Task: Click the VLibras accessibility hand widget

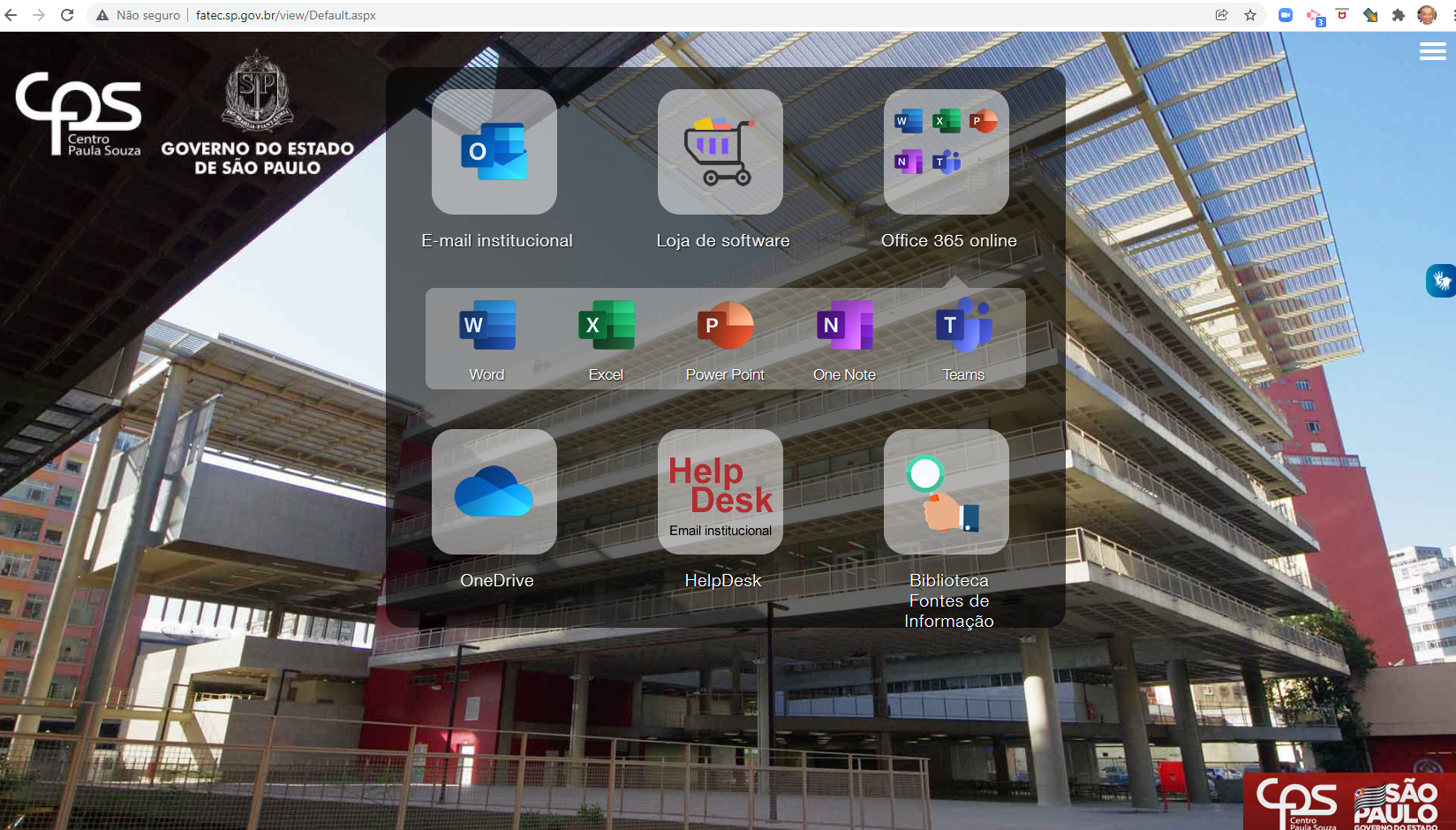Action: click(1441, 281)
